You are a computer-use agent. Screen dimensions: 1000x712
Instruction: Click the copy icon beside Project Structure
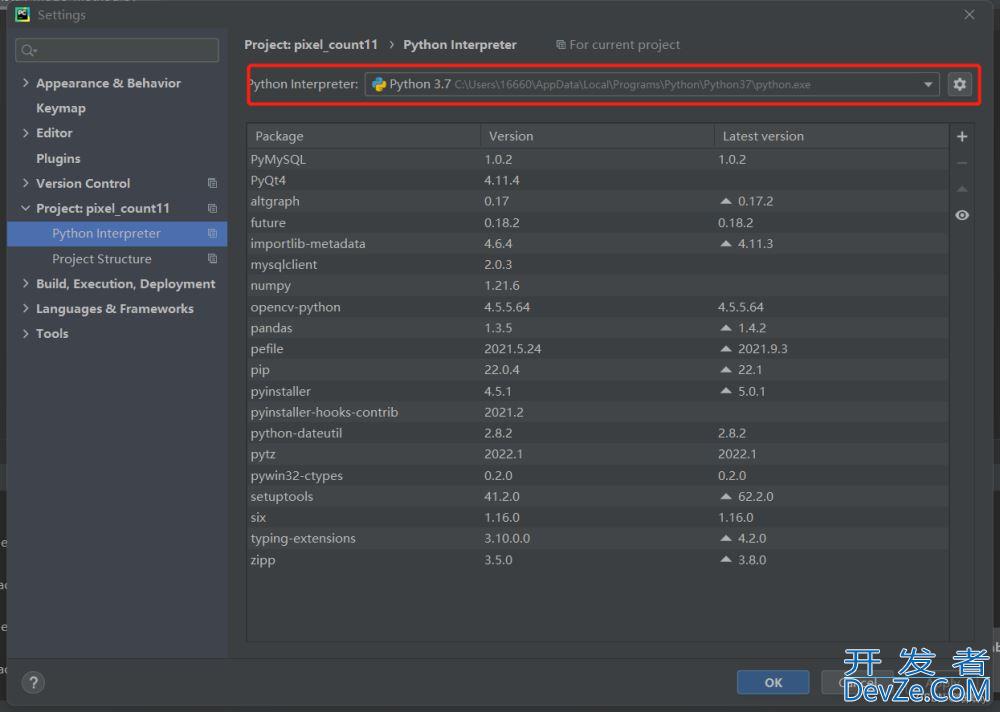(212, 258)
